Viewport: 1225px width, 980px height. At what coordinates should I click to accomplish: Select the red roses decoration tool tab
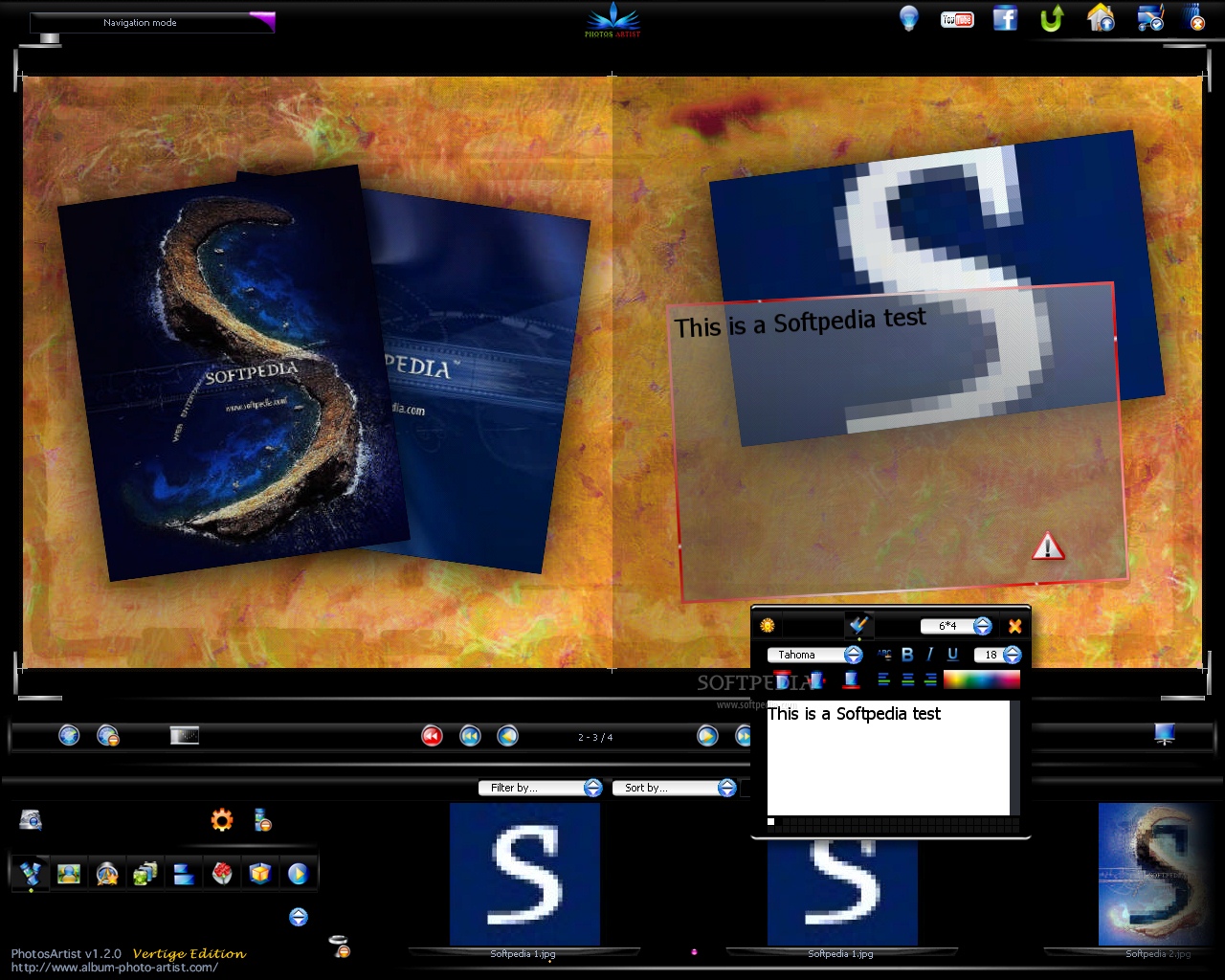tap(222, 873)
